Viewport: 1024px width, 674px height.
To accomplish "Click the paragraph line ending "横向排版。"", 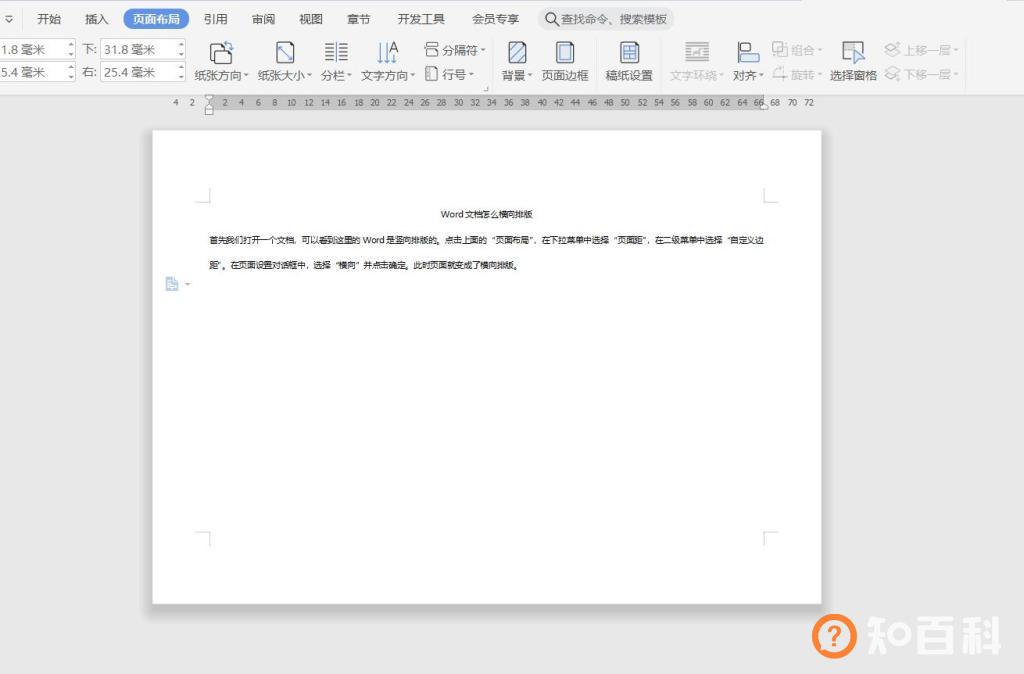I will coord(364,265).
